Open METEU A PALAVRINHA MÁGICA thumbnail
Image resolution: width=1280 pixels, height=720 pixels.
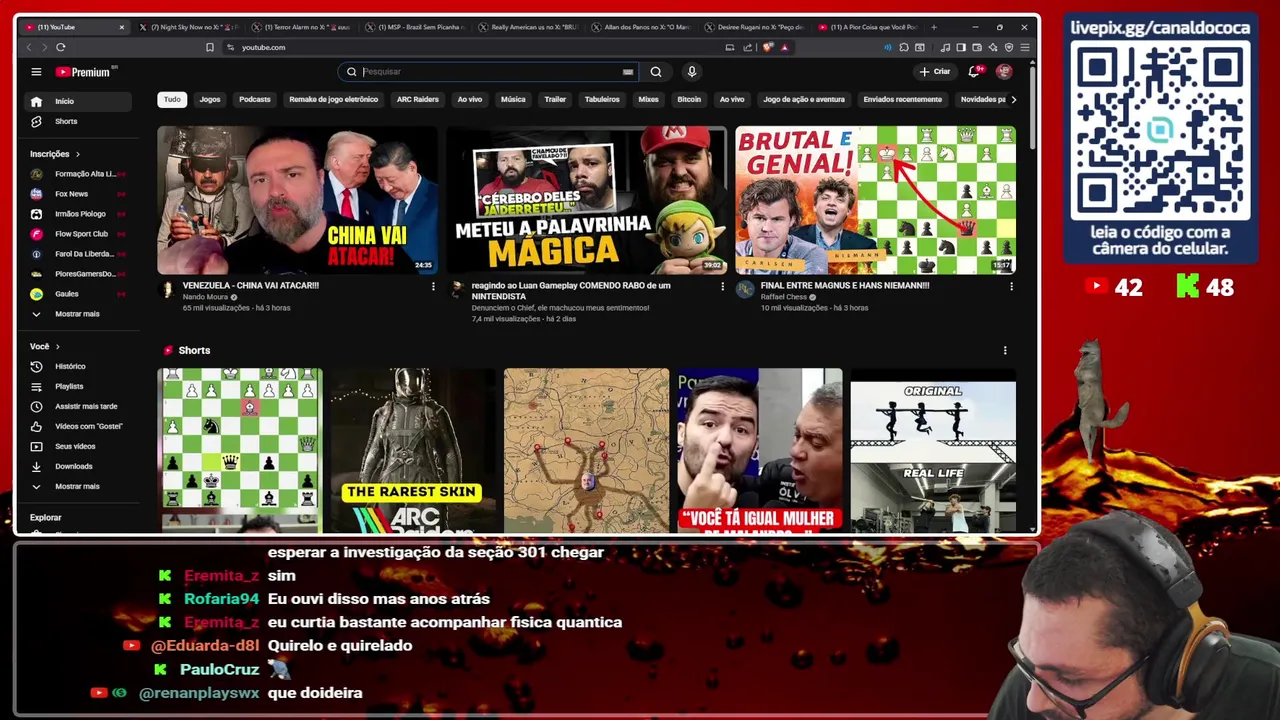(586, 200)
